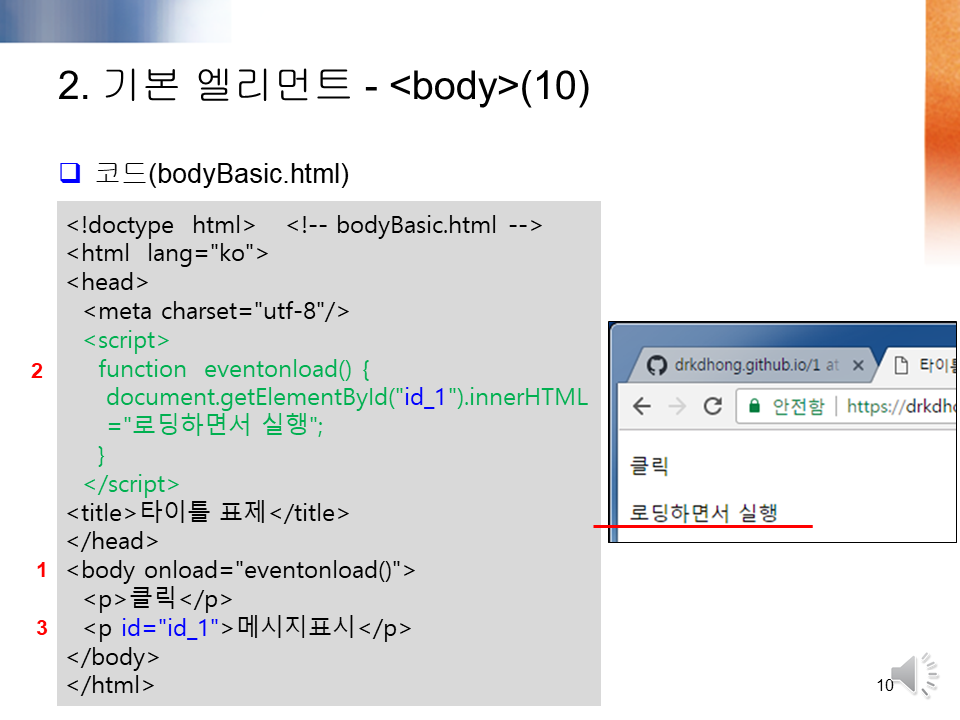Click the slide page number 10
The image size is (960, 720).
[885, 685]
